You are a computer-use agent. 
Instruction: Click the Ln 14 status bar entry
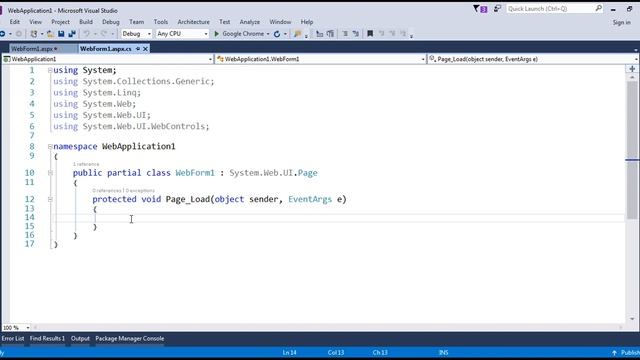[289, 353]
